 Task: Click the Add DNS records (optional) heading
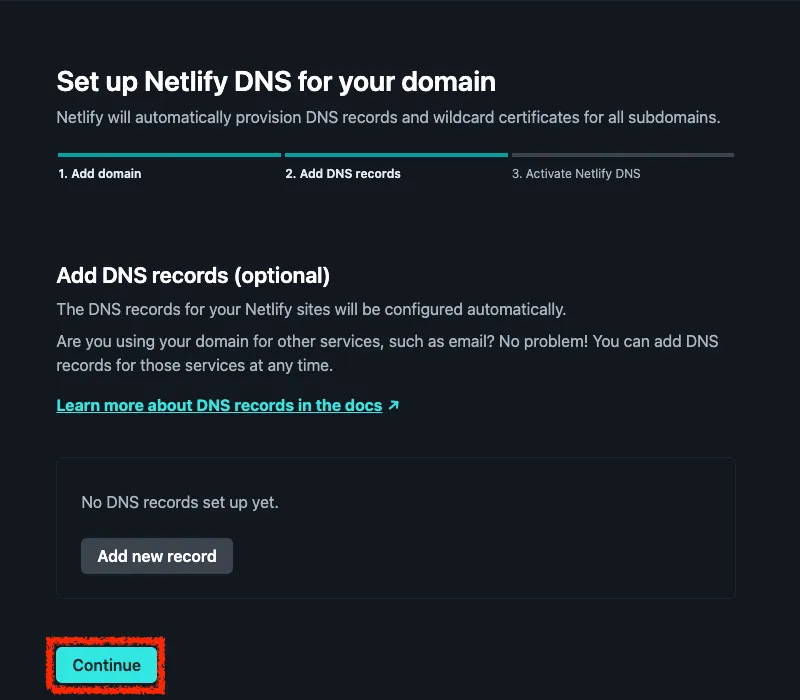pos(193,275)
